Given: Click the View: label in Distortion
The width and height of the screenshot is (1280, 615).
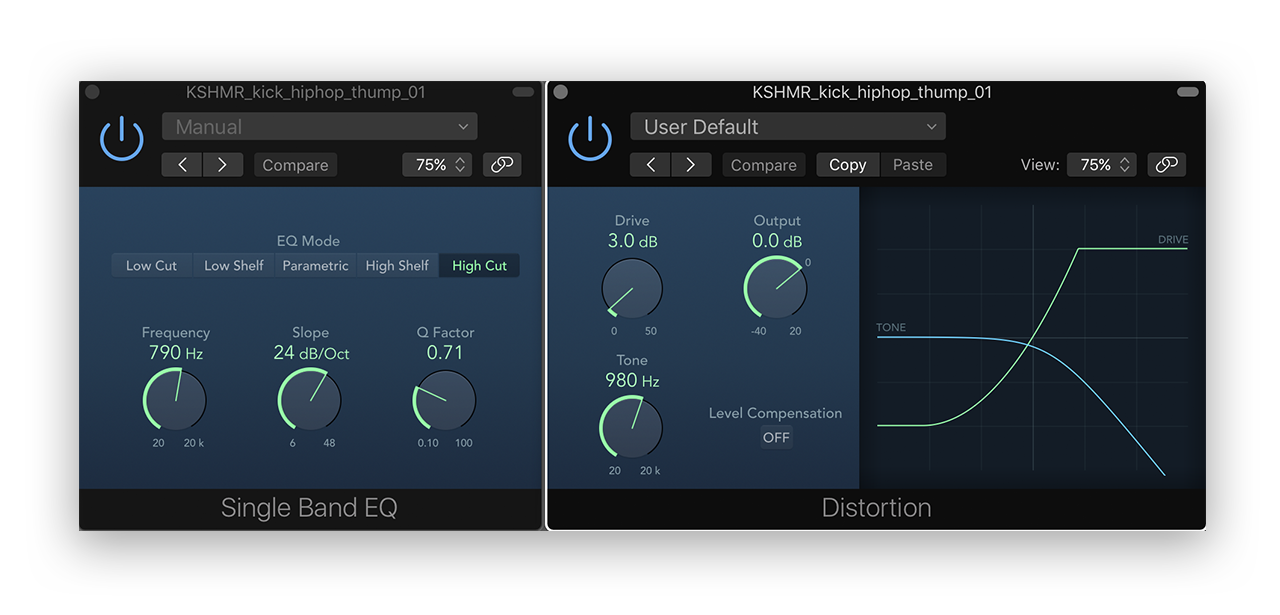Looking at the screenshot, I should (1040, 165).
